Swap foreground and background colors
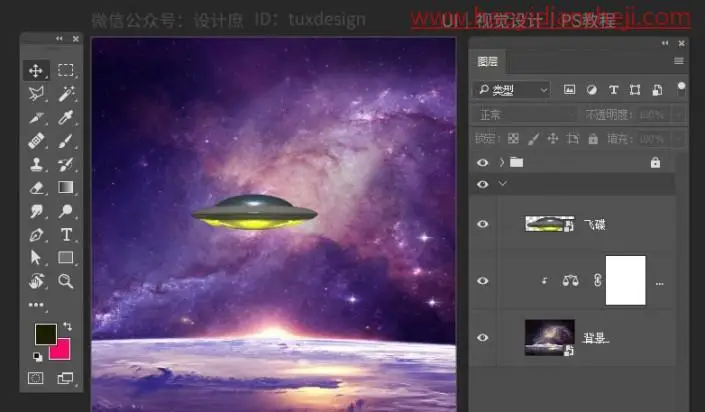 point(67,326)
